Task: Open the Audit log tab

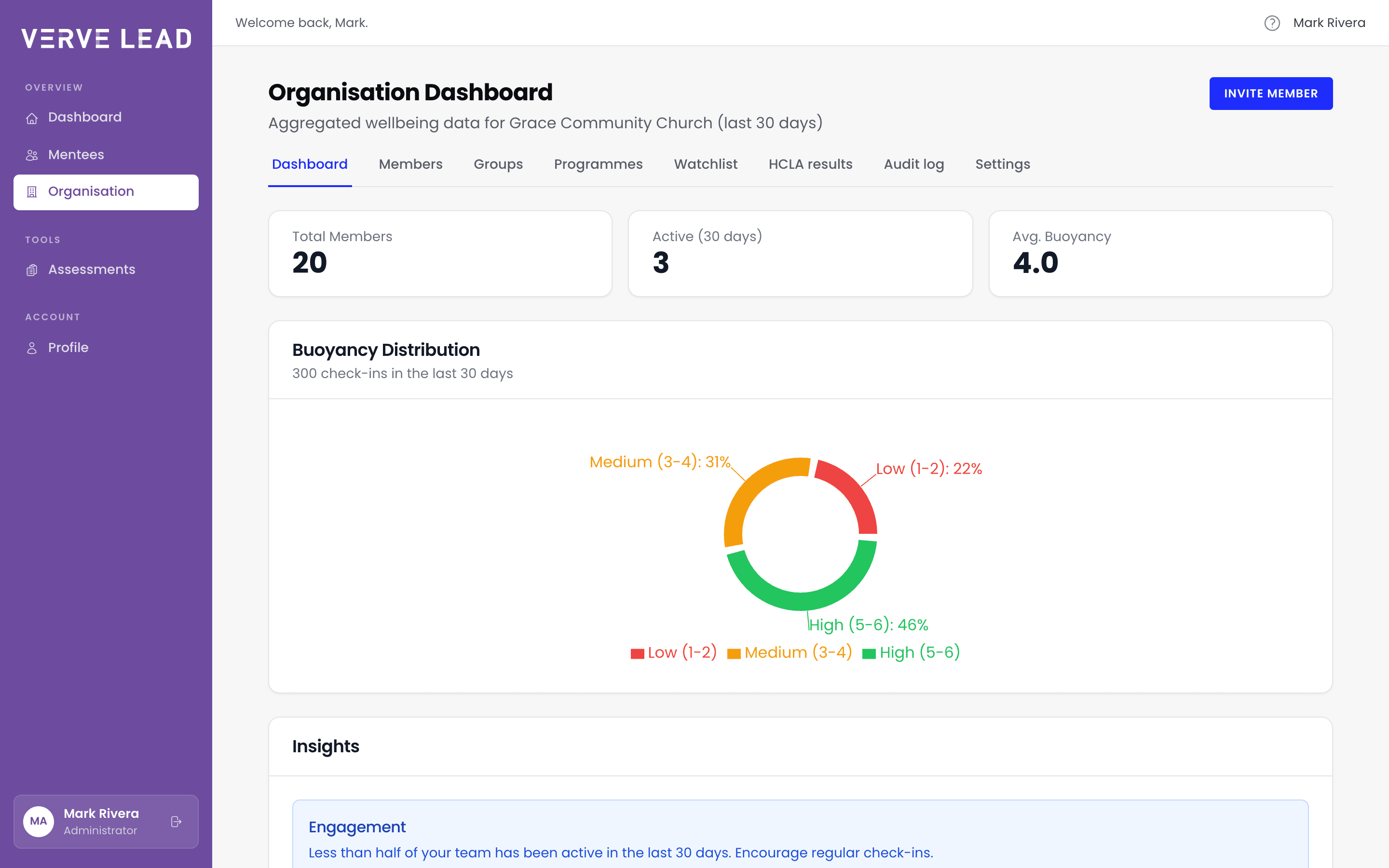Action: (x=914, y=164)
